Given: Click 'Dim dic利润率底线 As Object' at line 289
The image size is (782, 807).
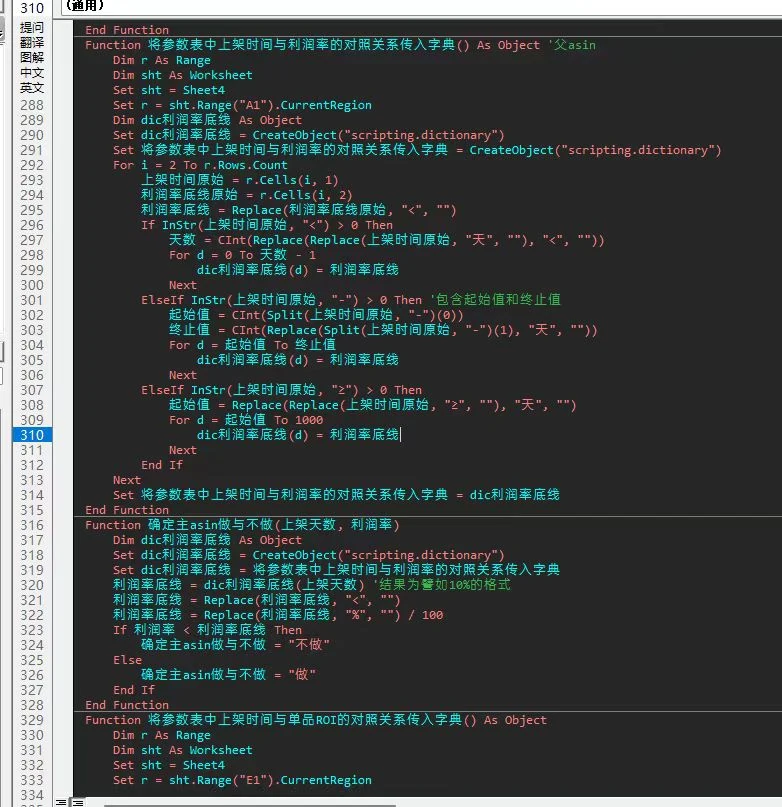Looking at the screenshot, I should (x=207, y=120).
